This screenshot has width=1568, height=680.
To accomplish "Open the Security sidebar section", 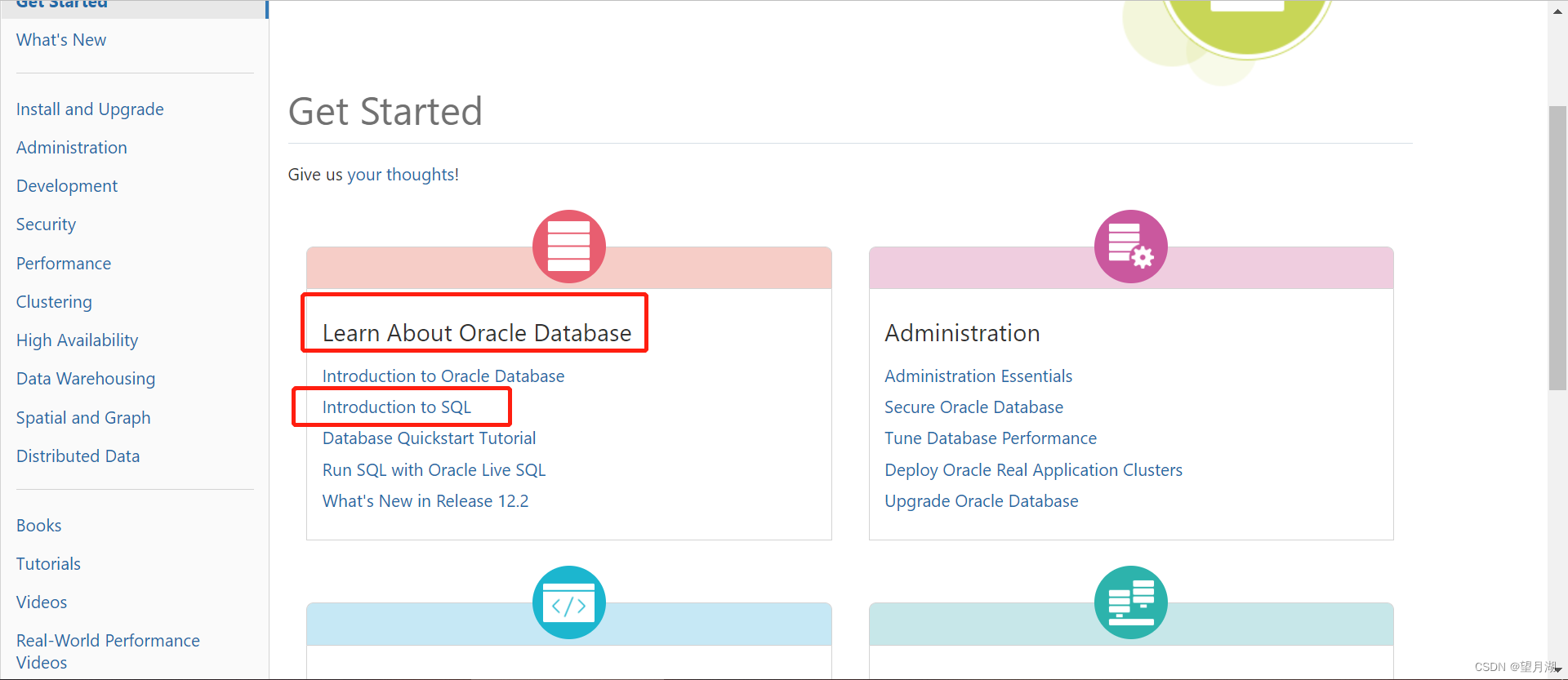I will 46,224.
